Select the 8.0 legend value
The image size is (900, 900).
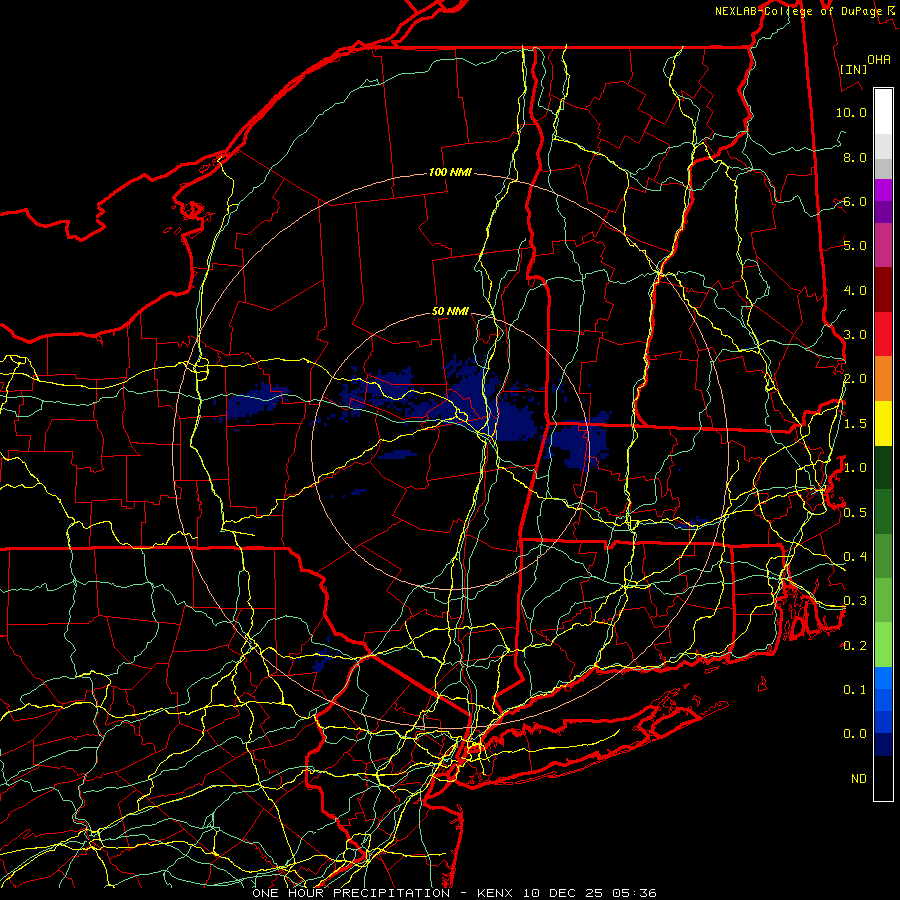click(x=855, y=157)
